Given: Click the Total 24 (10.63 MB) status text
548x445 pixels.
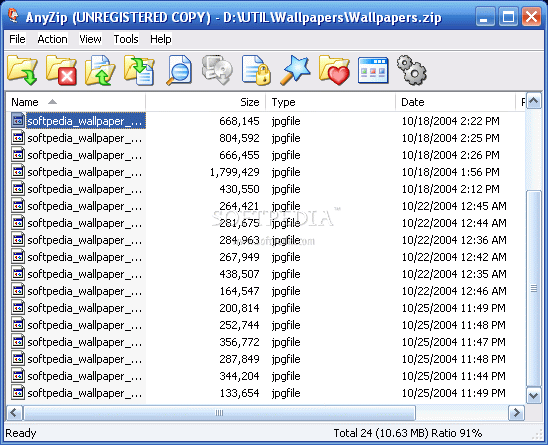Looking at the screenshot, I should [x=408, y=433].
